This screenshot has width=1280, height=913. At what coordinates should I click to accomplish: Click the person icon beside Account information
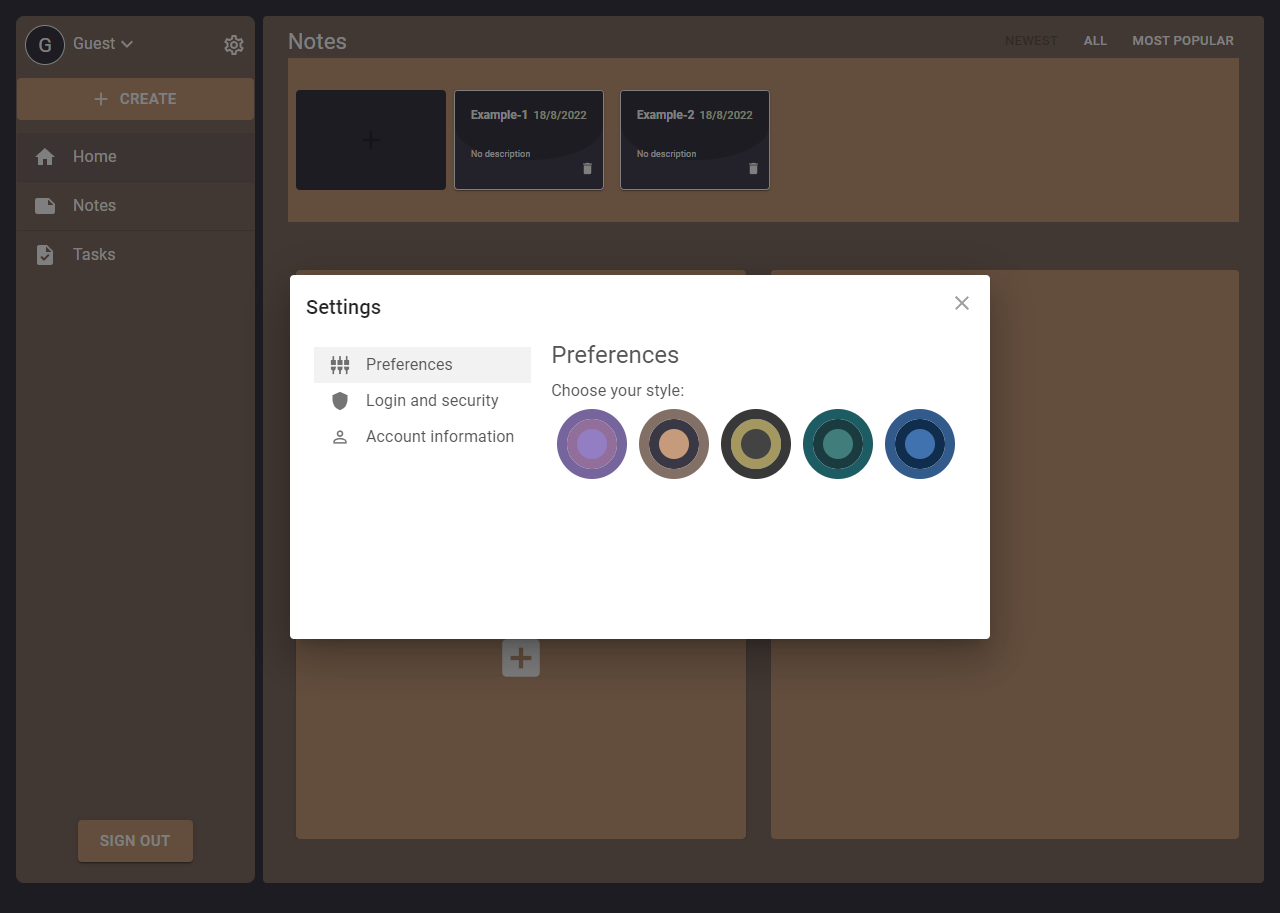click(x=339, y=436)
